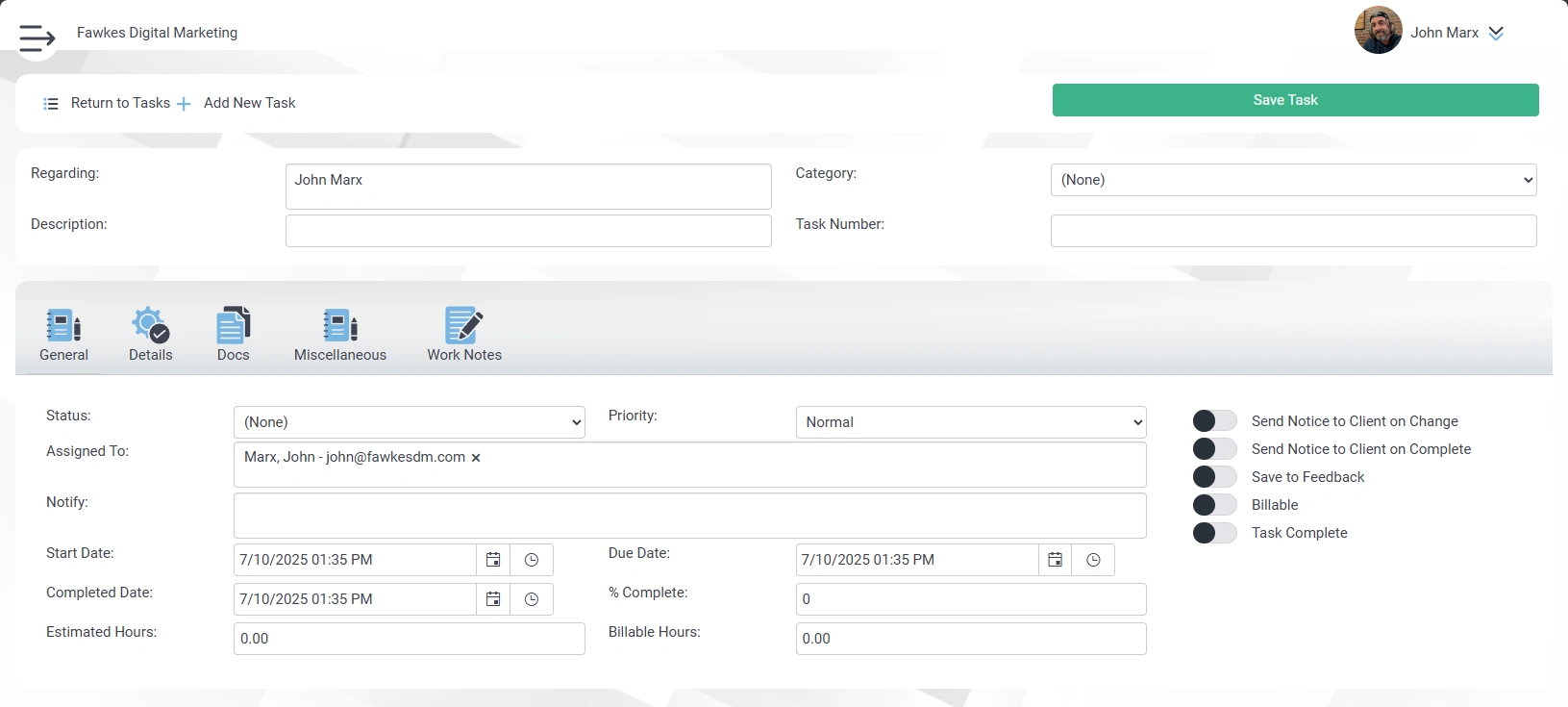Click John Marx profile avatar

coord(1378,32)
